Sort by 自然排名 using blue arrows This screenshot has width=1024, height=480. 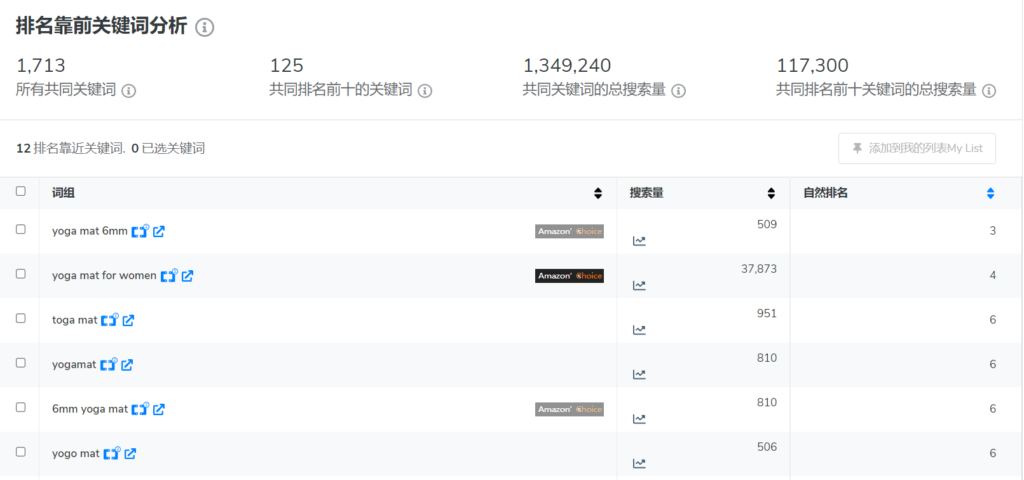click(990, 193)
